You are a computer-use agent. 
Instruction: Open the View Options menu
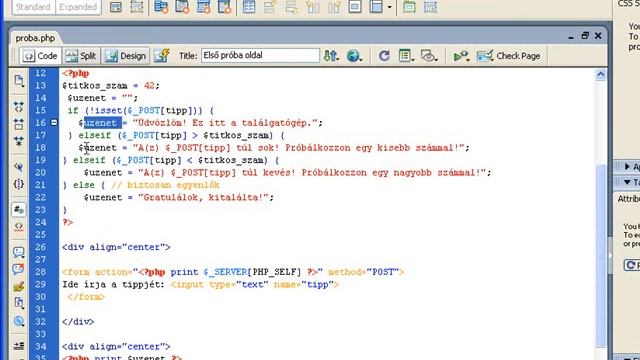[406, 56]
